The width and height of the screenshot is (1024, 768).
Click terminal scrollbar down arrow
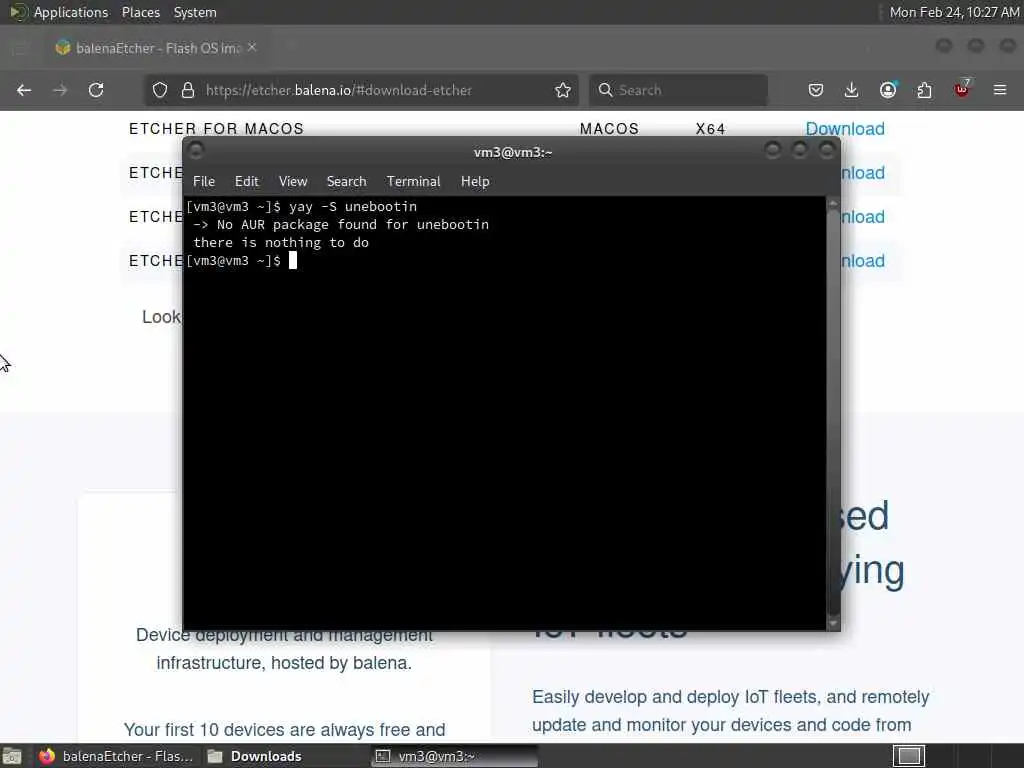tap(833, 624)
